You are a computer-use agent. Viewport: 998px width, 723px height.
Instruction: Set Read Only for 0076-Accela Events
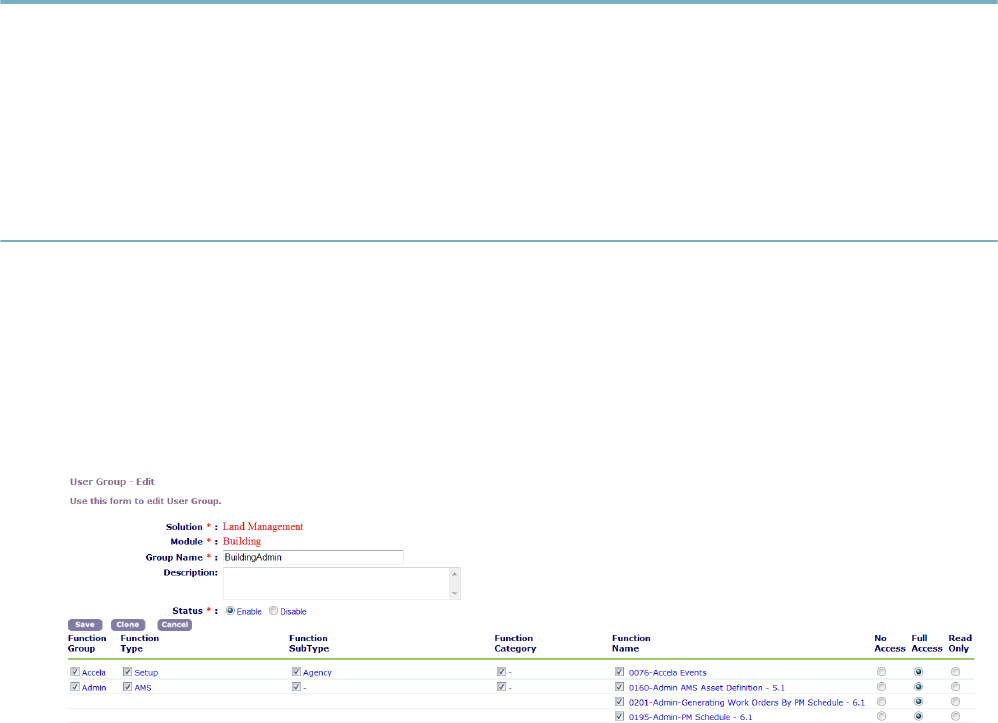tap(955, 672)
